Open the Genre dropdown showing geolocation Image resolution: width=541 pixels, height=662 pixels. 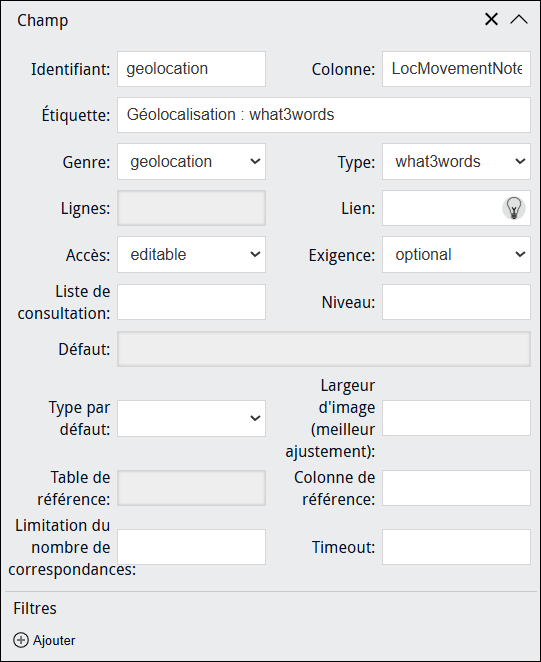pos(191,162)
